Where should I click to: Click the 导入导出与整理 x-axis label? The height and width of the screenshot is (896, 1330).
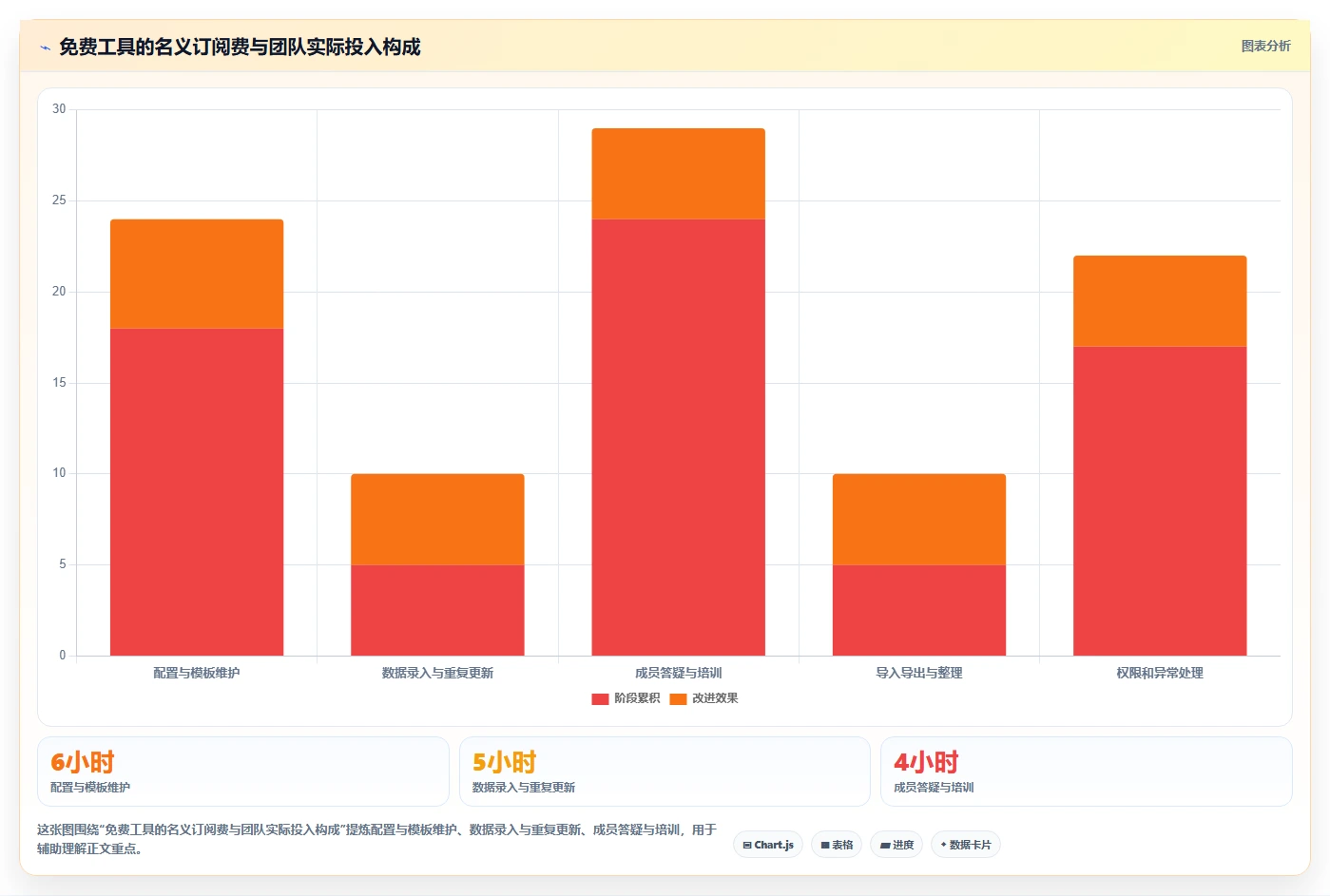(x=919, y=673)
